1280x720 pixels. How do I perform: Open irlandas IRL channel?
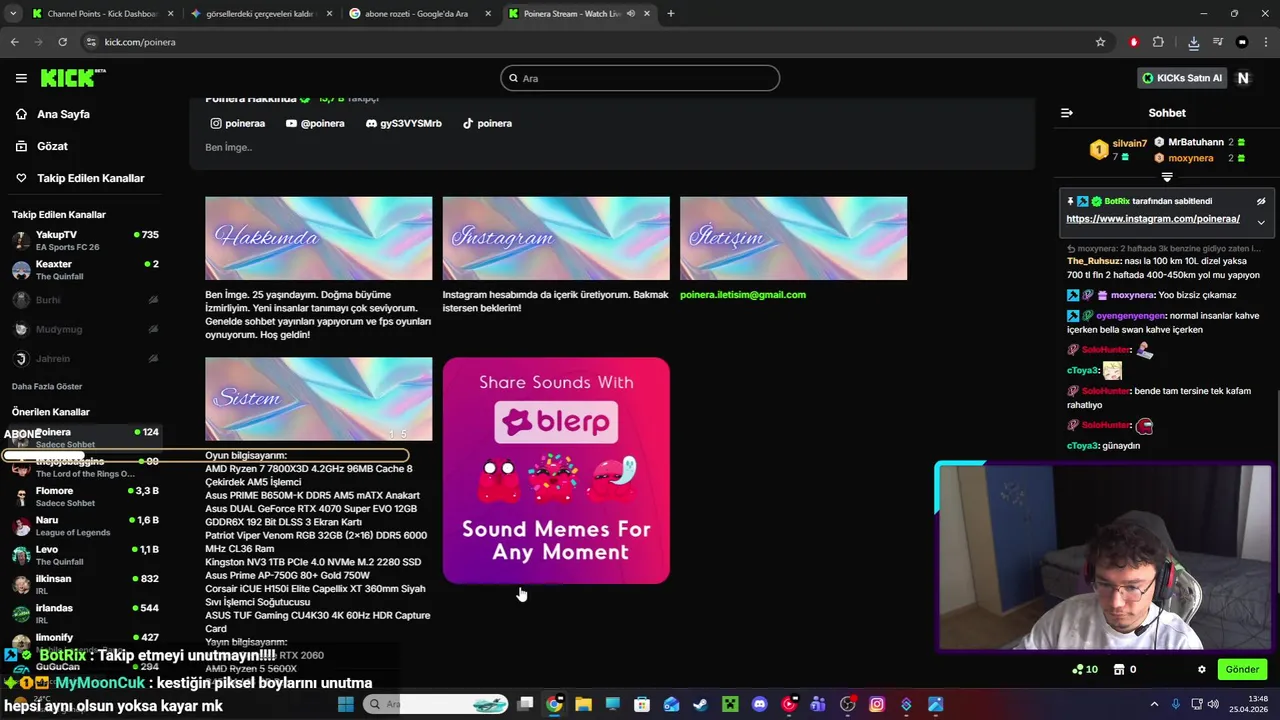tap(86, 613)
